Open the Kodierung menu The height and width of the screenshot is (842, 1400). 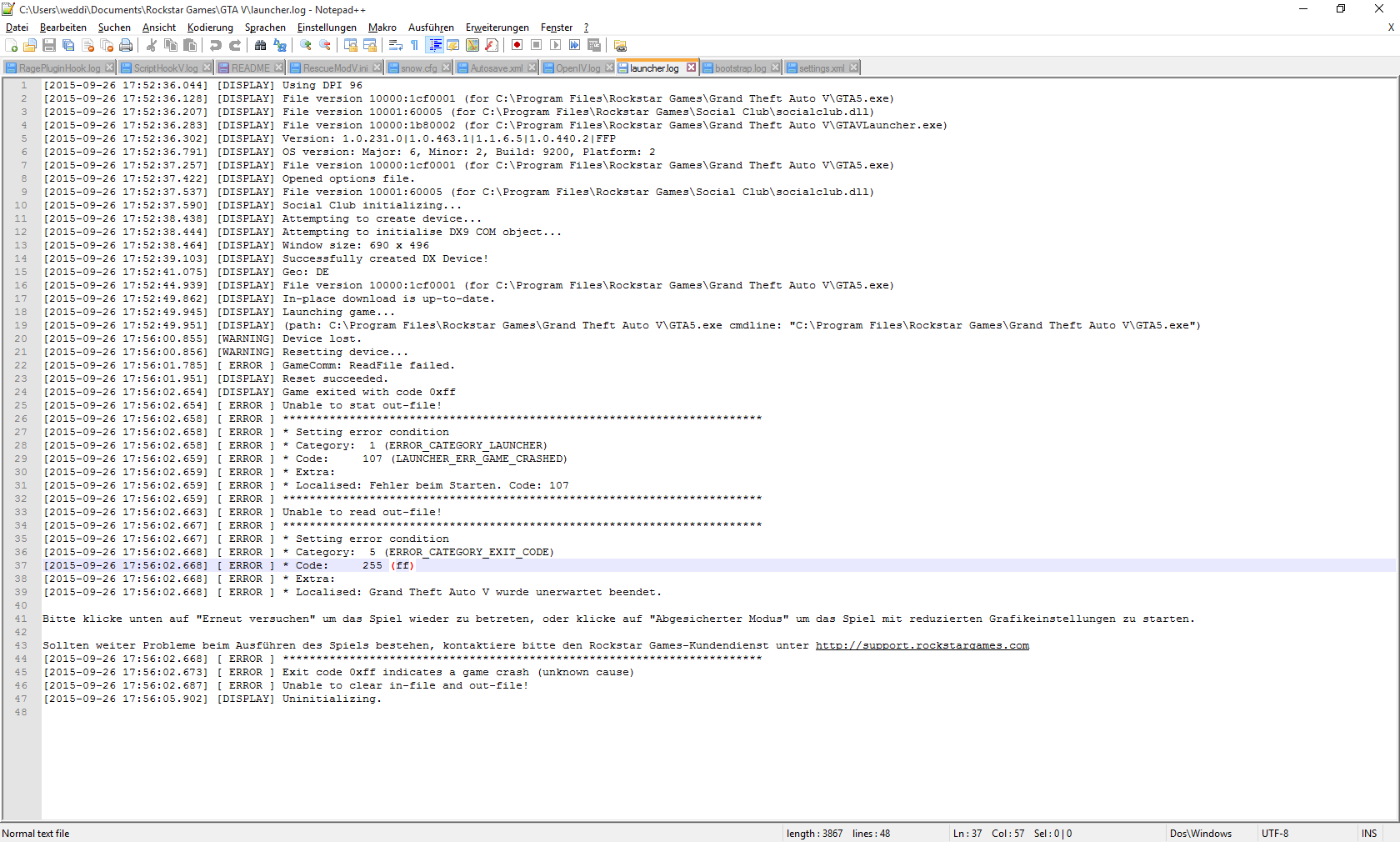pyautogui.click(x=210, y=28)
